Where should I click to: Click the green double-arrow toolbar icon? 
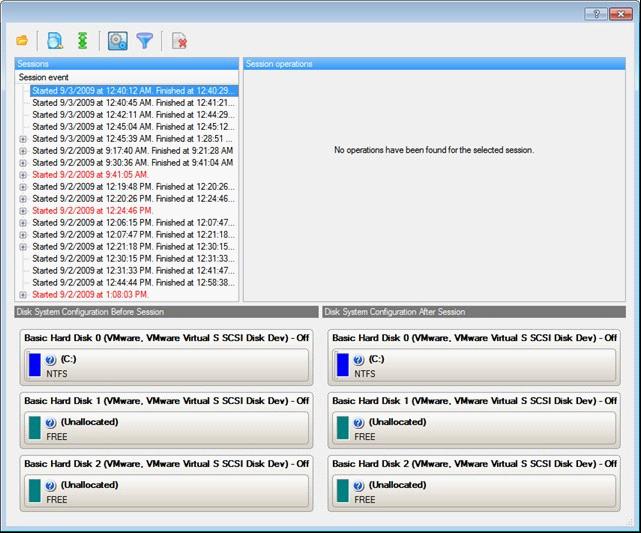point(82,41)
